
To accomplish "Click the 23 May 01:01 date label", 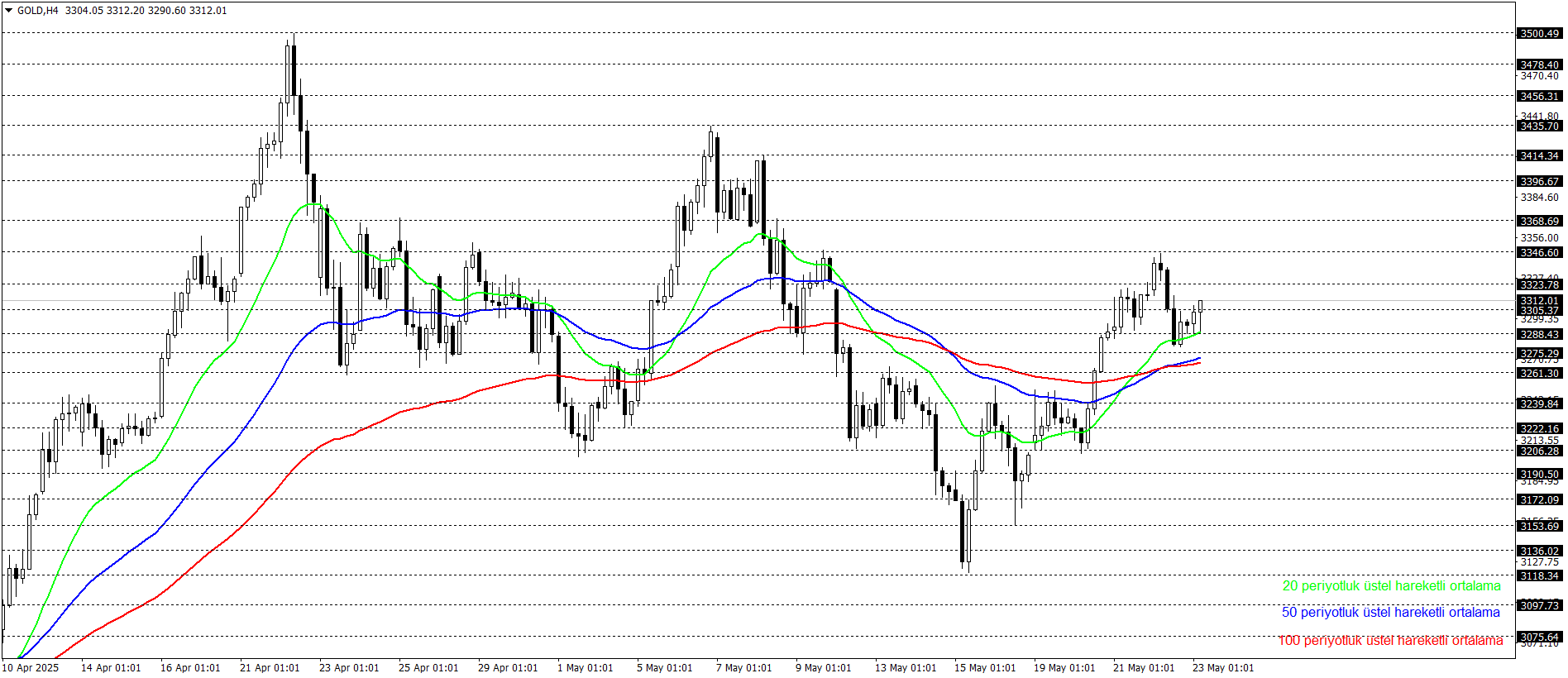I will click(1223, 668).
